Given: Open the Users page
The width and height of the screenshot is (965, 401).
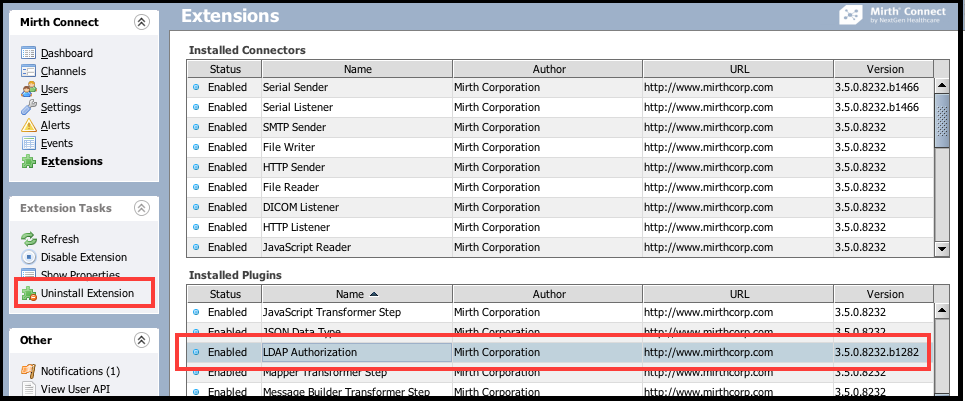Looking at the screenshot, I should (x=54, y=89).
